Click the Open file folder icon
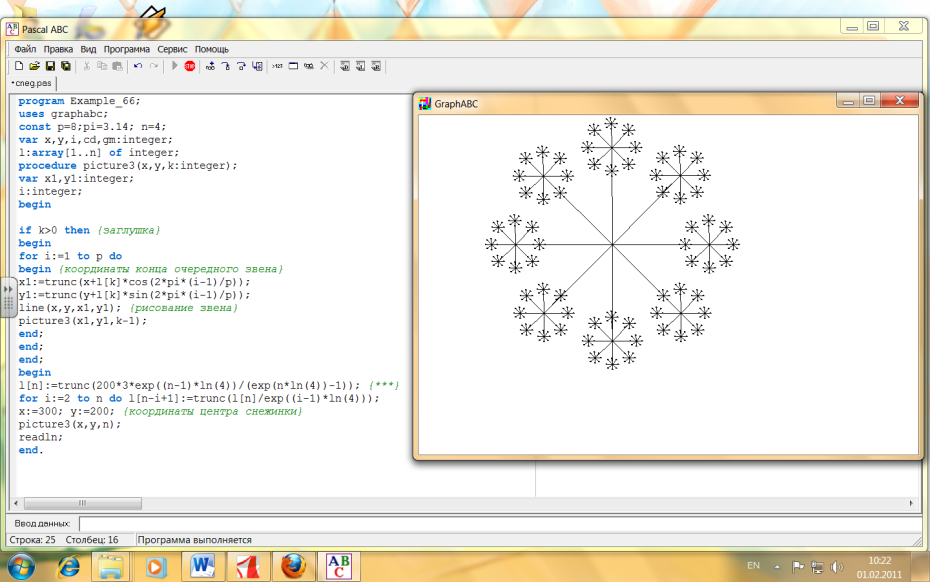Screen dimensions: 930x582 click(x=34, y=66)
